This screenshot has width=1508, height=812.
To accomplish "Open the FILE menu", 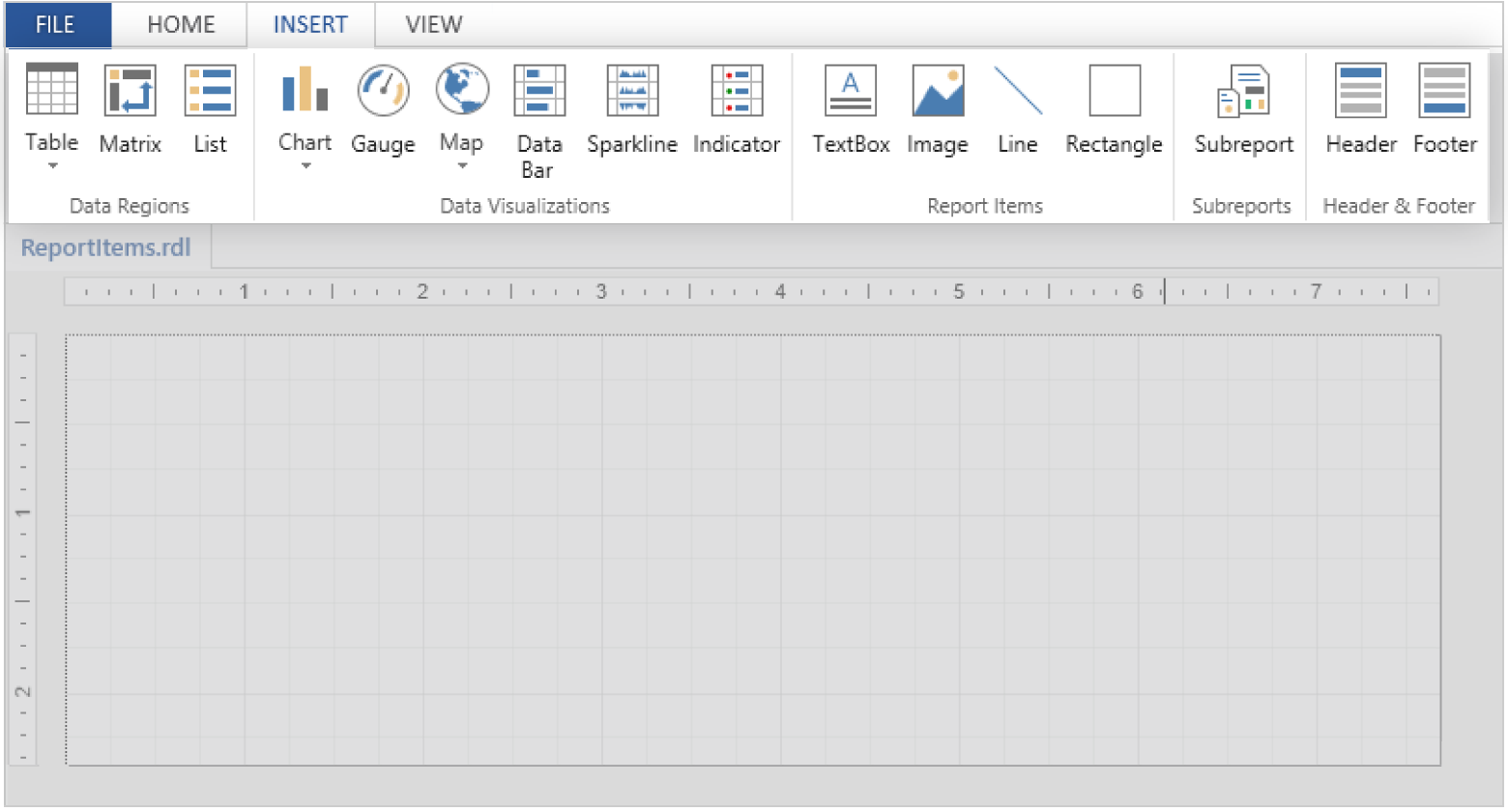I will point(56,25).
